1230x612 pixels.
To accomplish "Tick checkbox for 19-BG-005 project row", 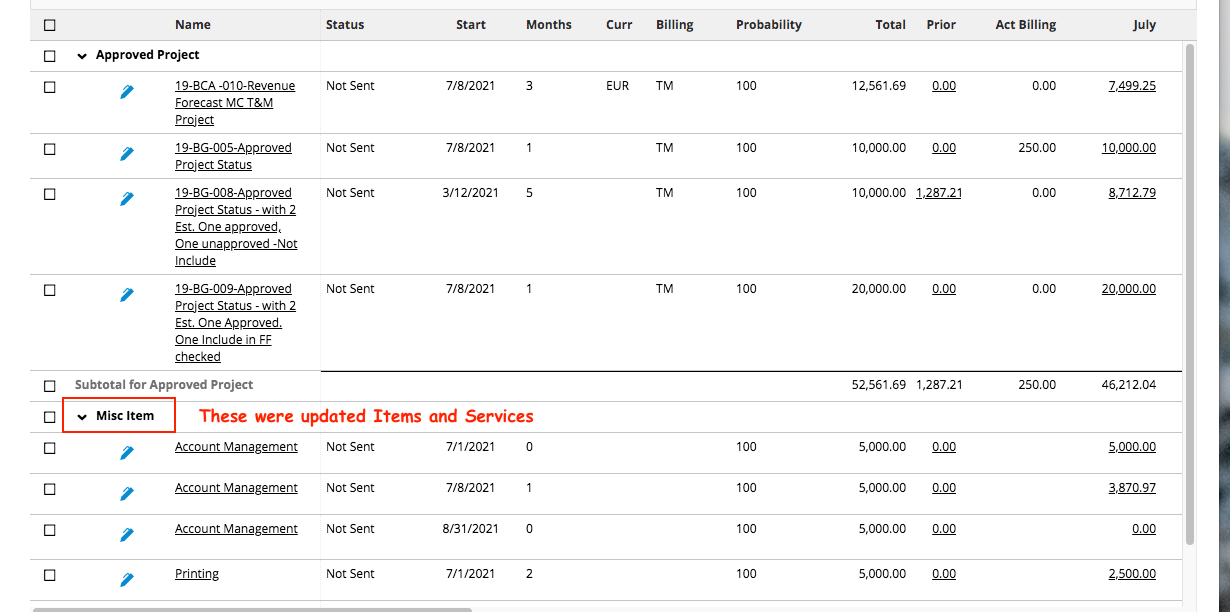I will (50, 150).
